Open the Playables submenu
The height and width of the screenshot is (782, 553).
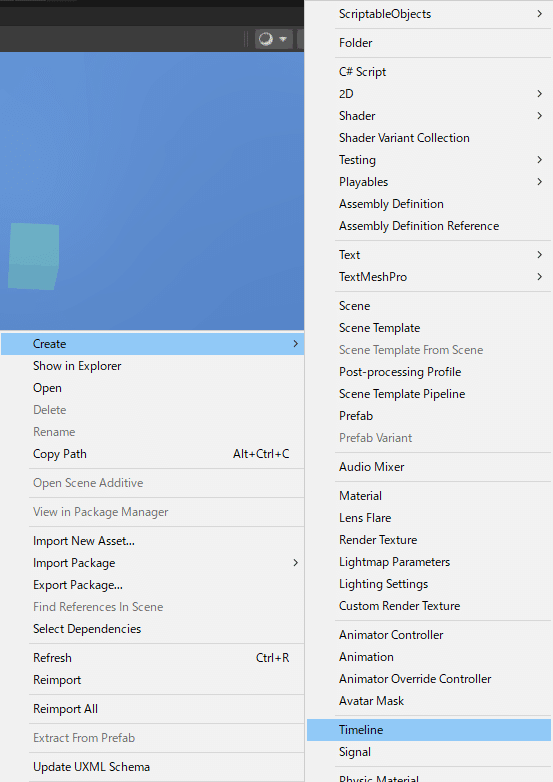(x=364, y=182)
